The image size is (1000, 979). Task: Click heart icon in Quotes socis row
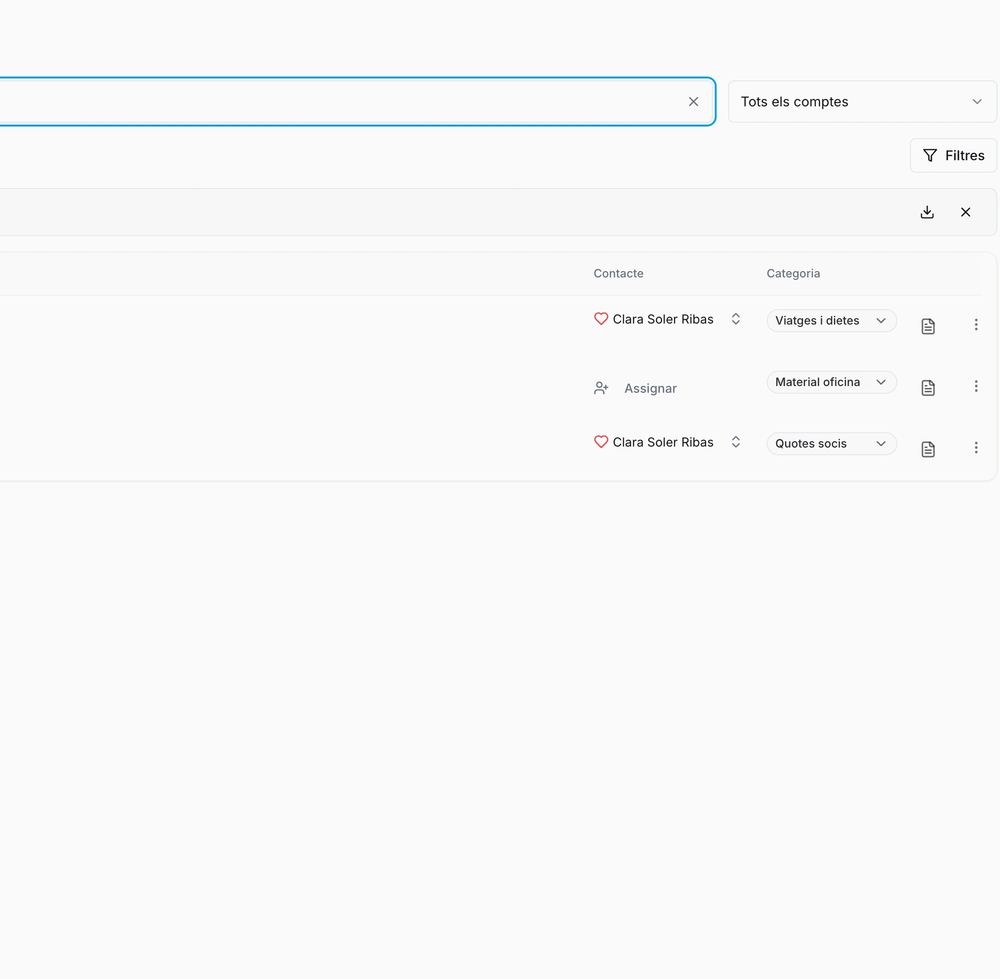pos(601,442)
